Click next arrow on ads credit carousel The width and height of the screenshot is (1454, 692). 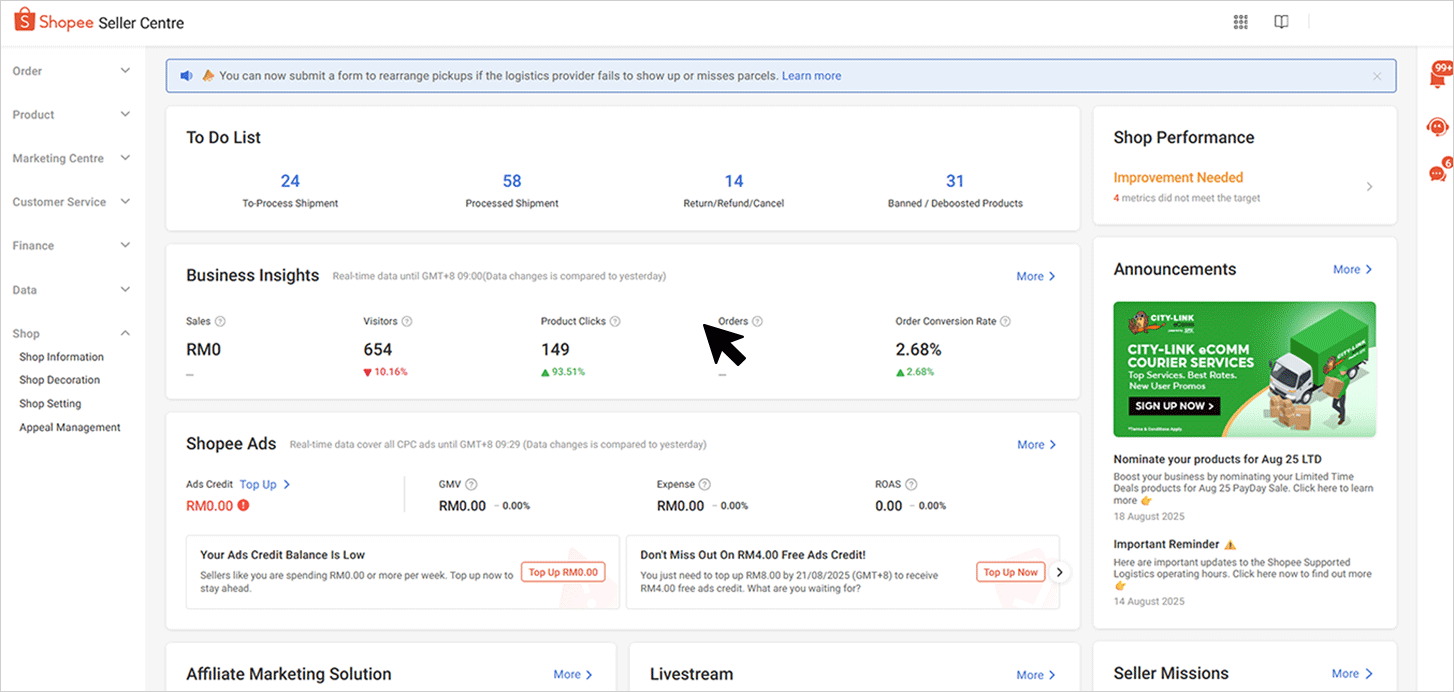click(x=1062, y=572)
